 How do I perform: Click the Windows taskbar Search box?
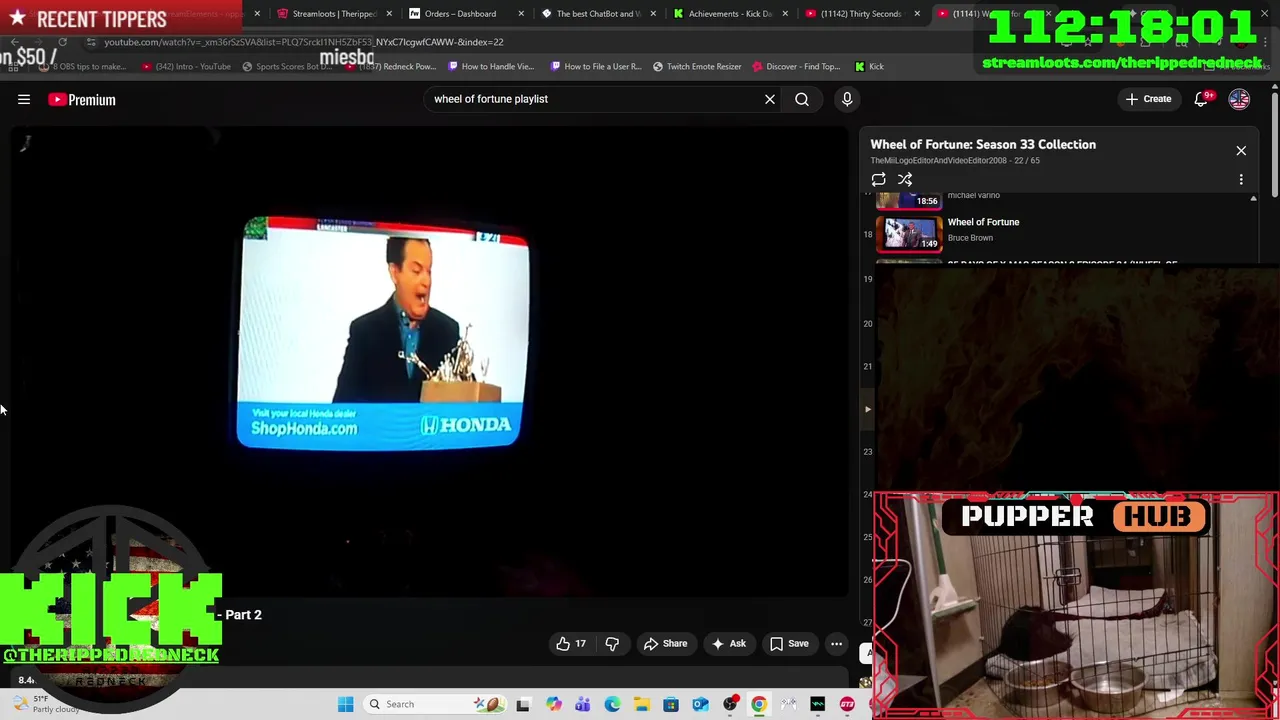coord(434,704)
